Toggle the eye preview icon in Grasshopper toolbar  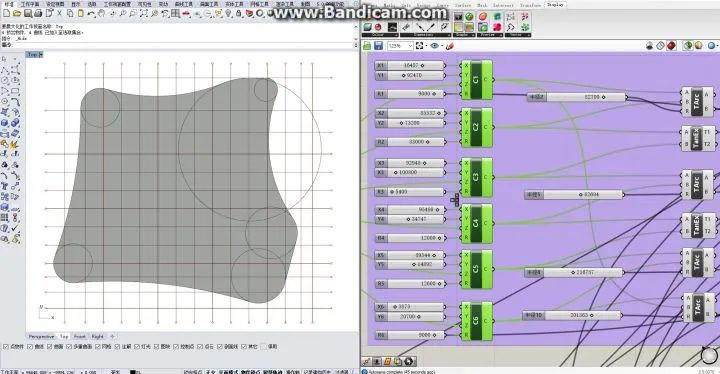pos(434,45)
